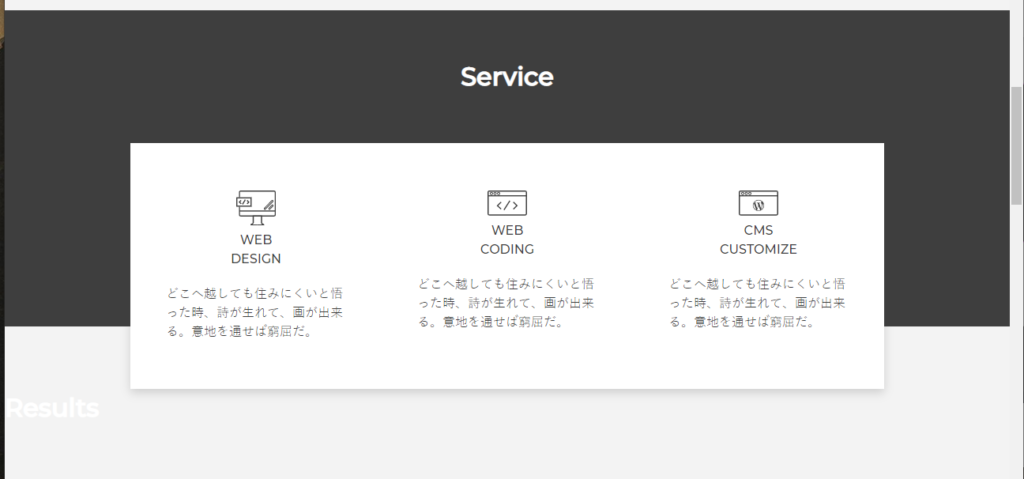1024x479 pixels.
Task: Click the WordPress logo inside the CMS icon
Action: (758, 206)
